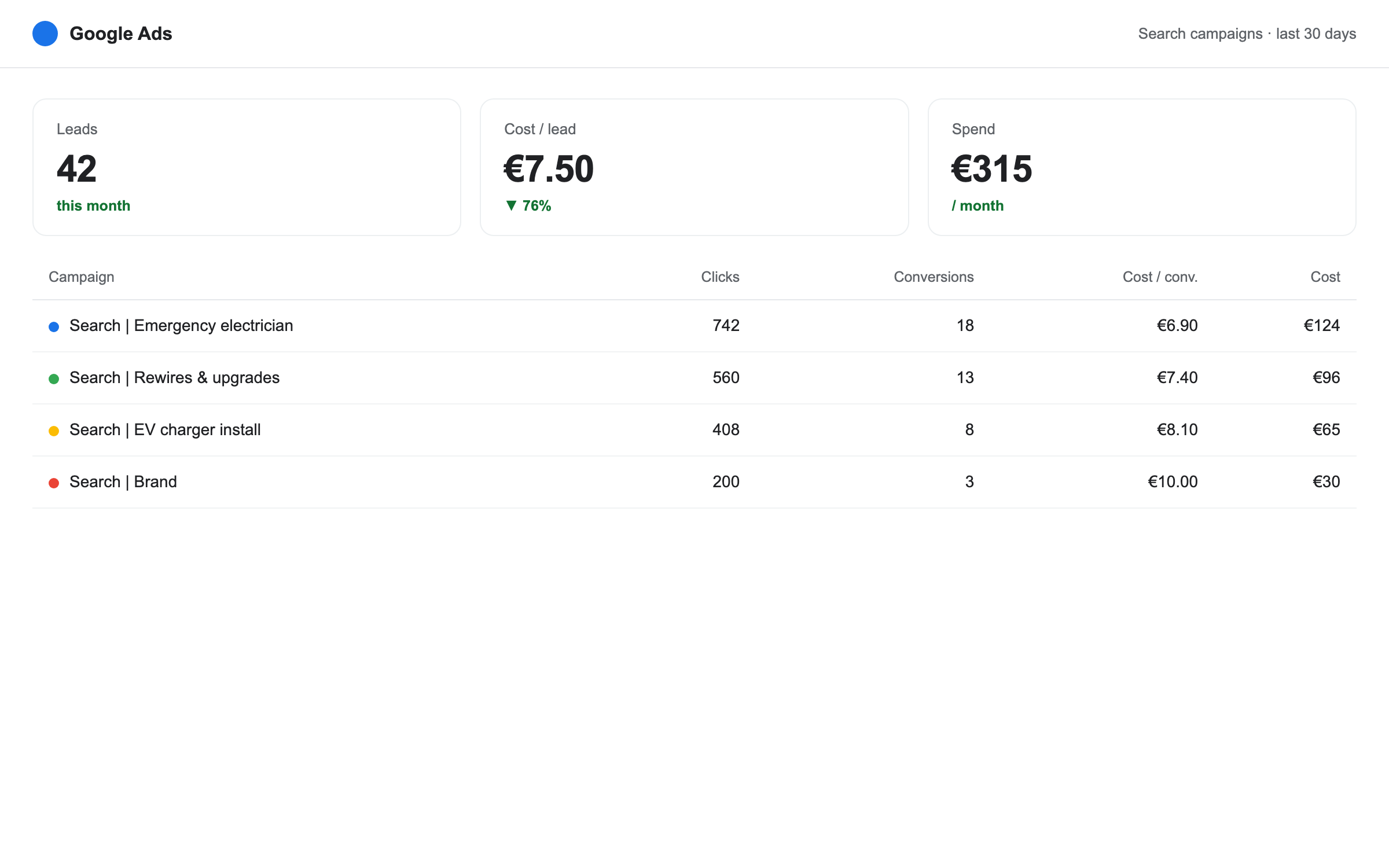Click the down 76% change indicator
Image resolution: width=1389 pixels, height=868 pixels.
(528, 205)
